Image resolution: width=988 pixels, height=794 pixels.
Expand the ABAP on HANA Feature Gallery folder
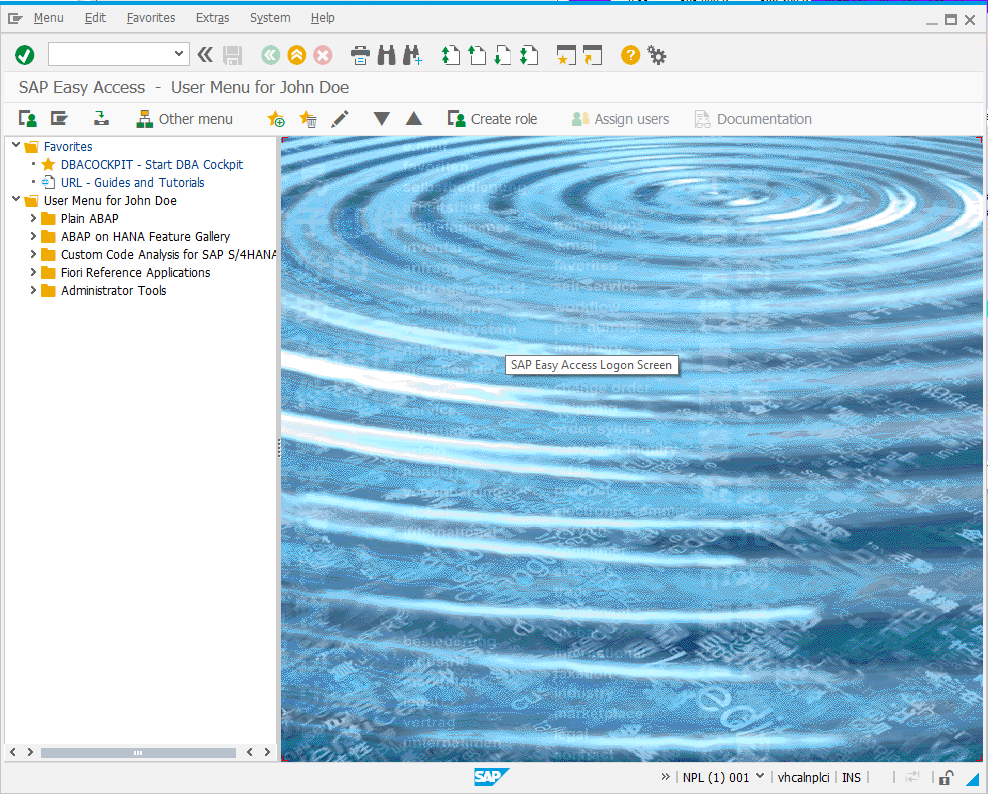[x=33, y=236]
